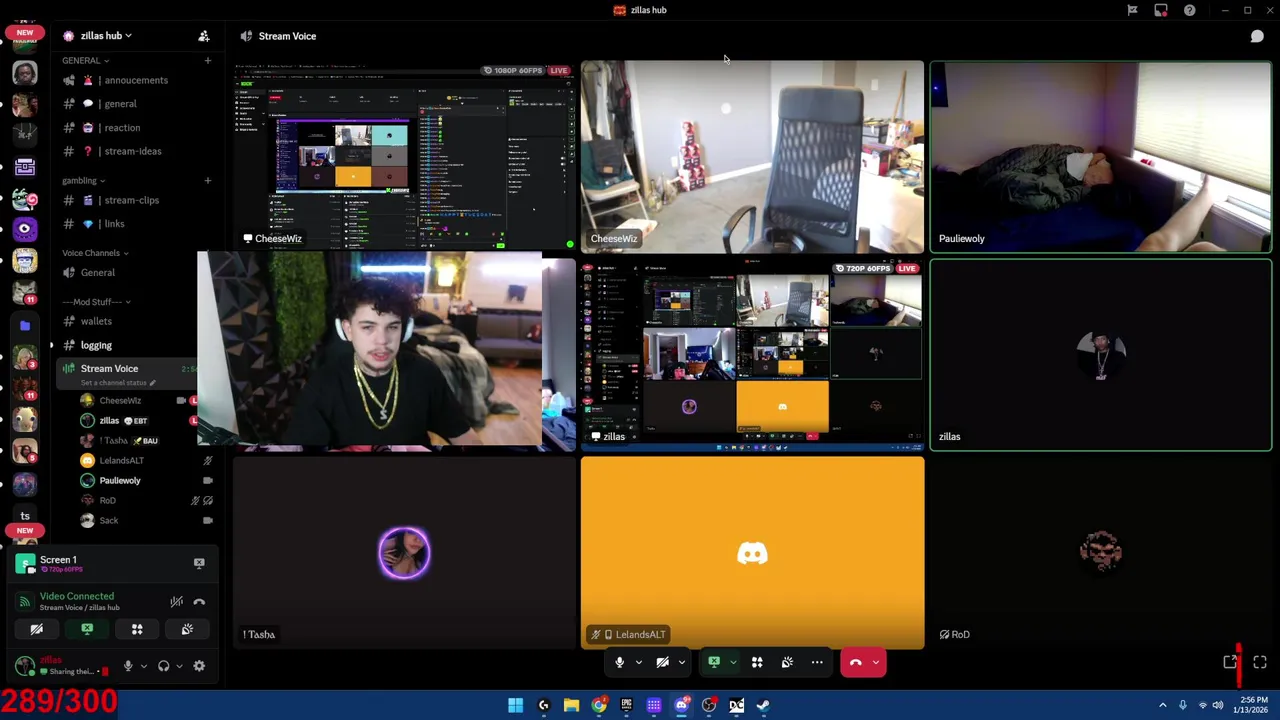Open soundboard icon in bottom call bar
The width and height of the screenshot is (1280, 720).
(x=787, y=662)
